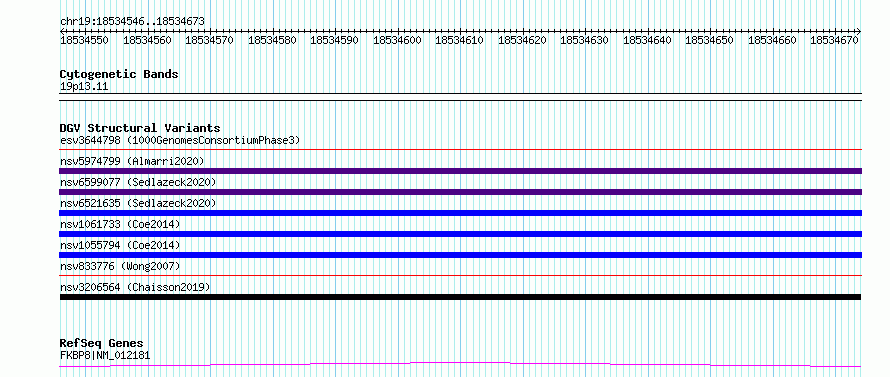The height and width of the screenshot is (377, 890).
Task: Open variant nsv1061733 (Coe2014)
Action: coord(120,224)
